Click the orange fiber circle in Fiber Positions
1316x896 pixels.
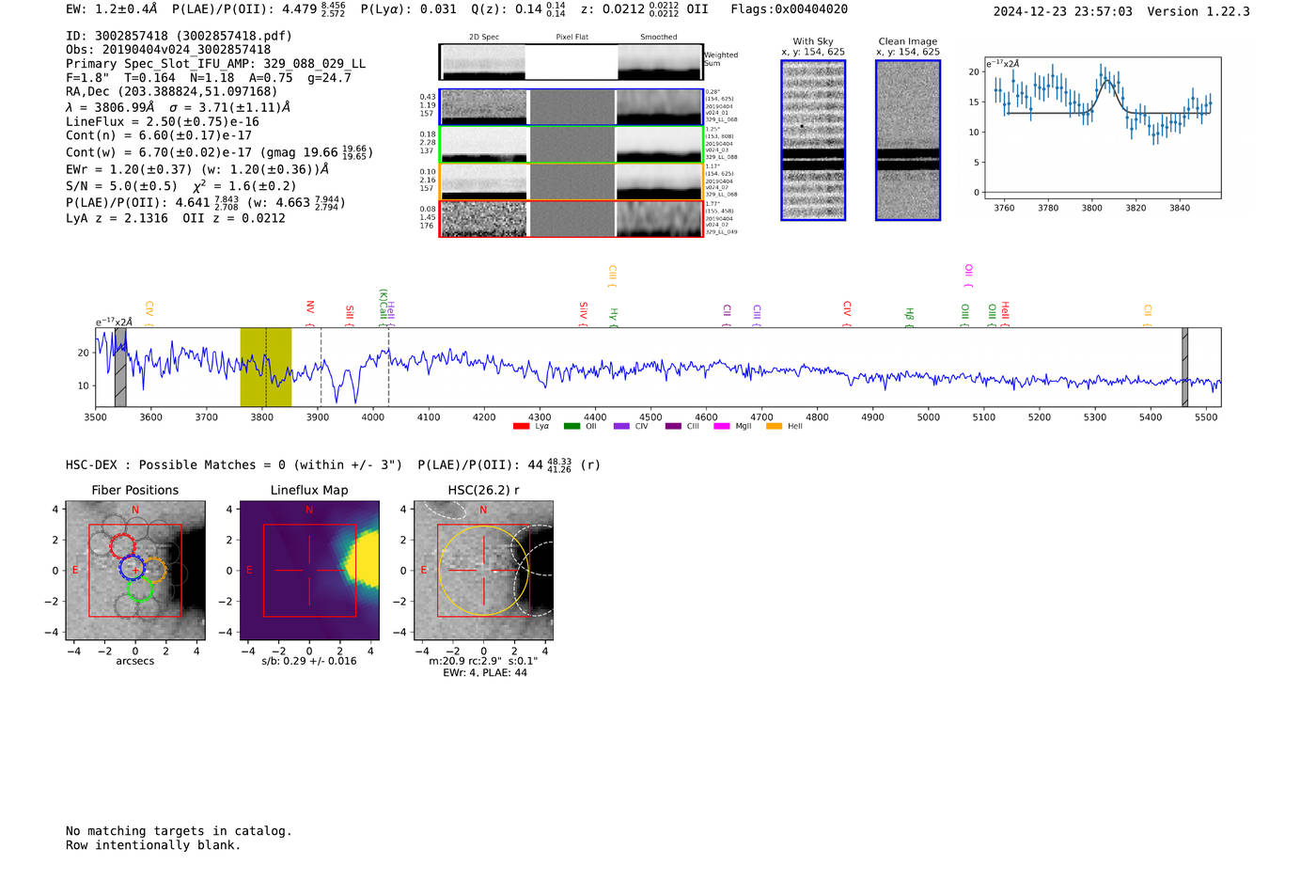[154, 570]
